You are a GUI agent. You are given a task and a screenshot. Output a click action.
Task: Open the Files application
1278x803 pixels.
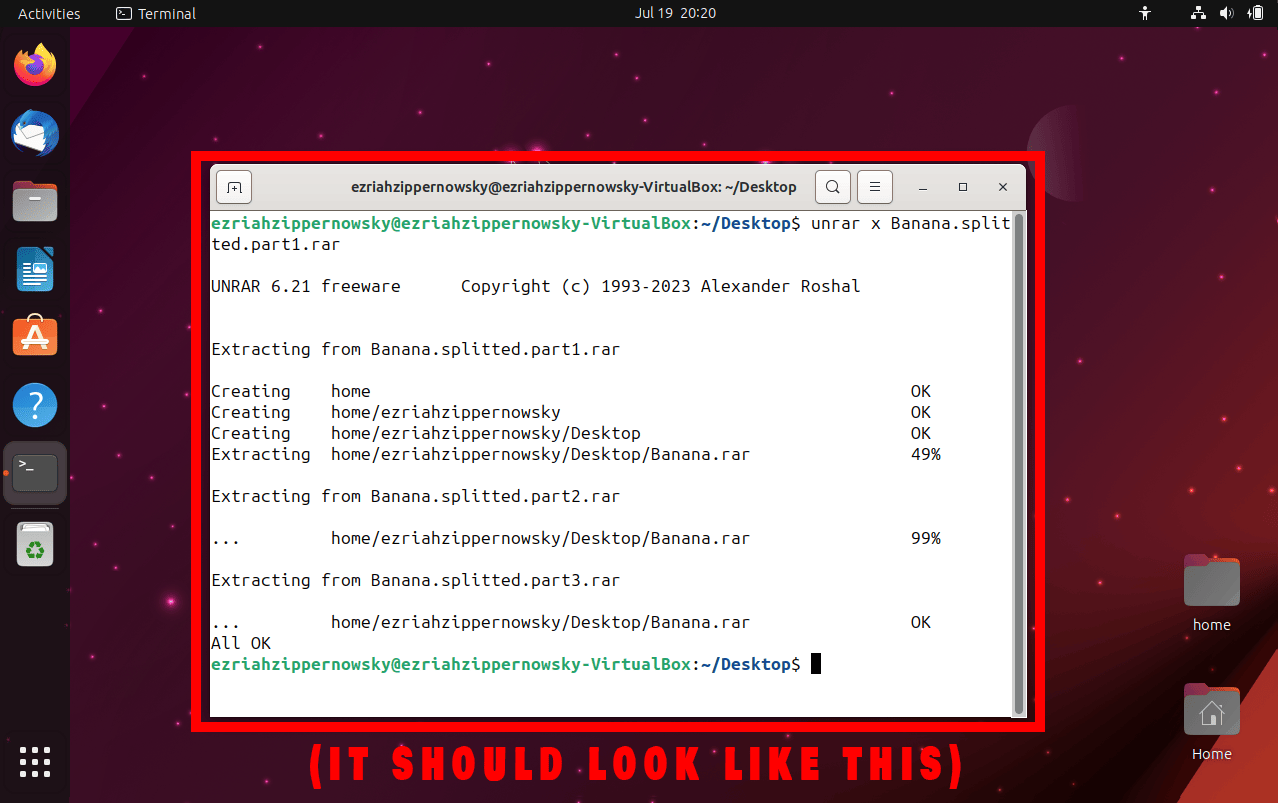[x=34, y=201]
